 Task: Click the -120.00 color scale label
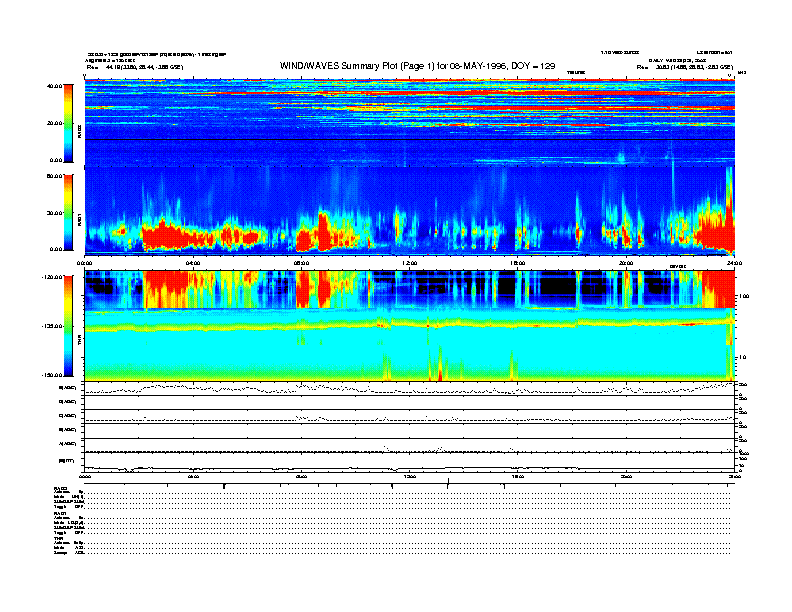coord(53,277)
